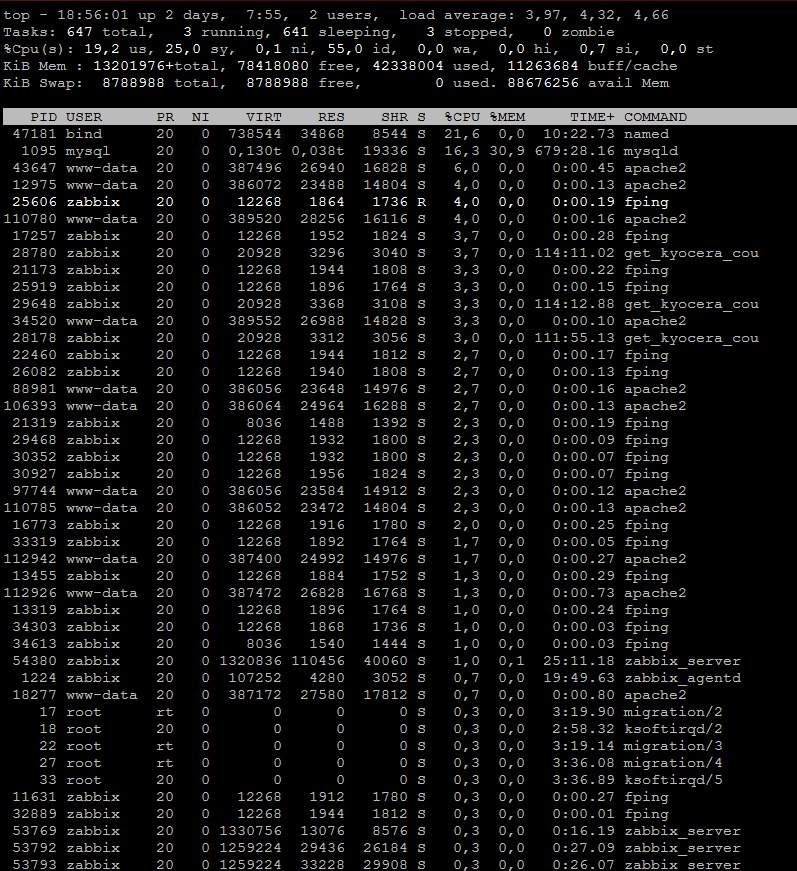Click RES value 110456
The height and width of the screenshot is (871, 797).
pyautogui.click(x=318, y=661)
